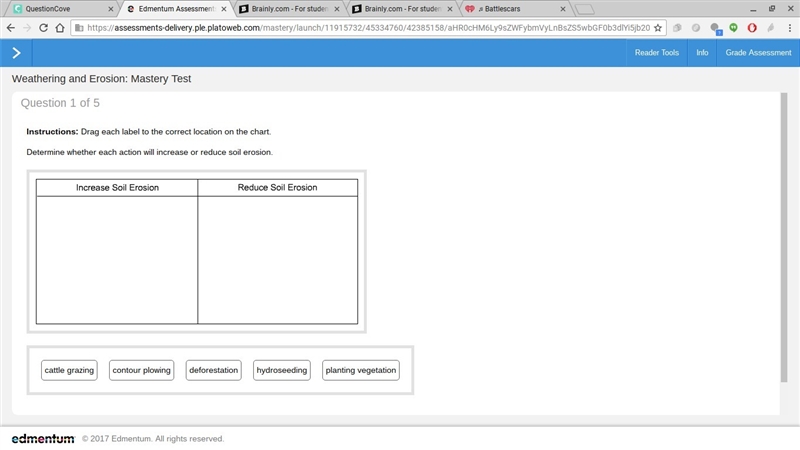Go forward with the browser forward arrow

click(x=27, y=28)
